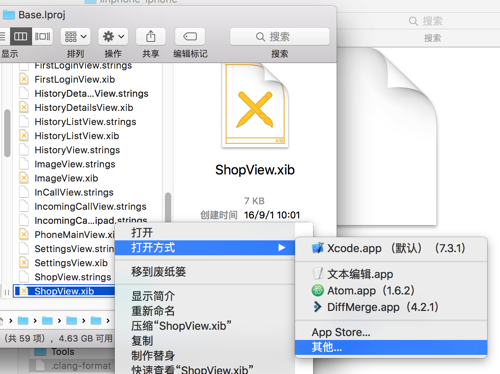Select InCallView.strings file

74,193
